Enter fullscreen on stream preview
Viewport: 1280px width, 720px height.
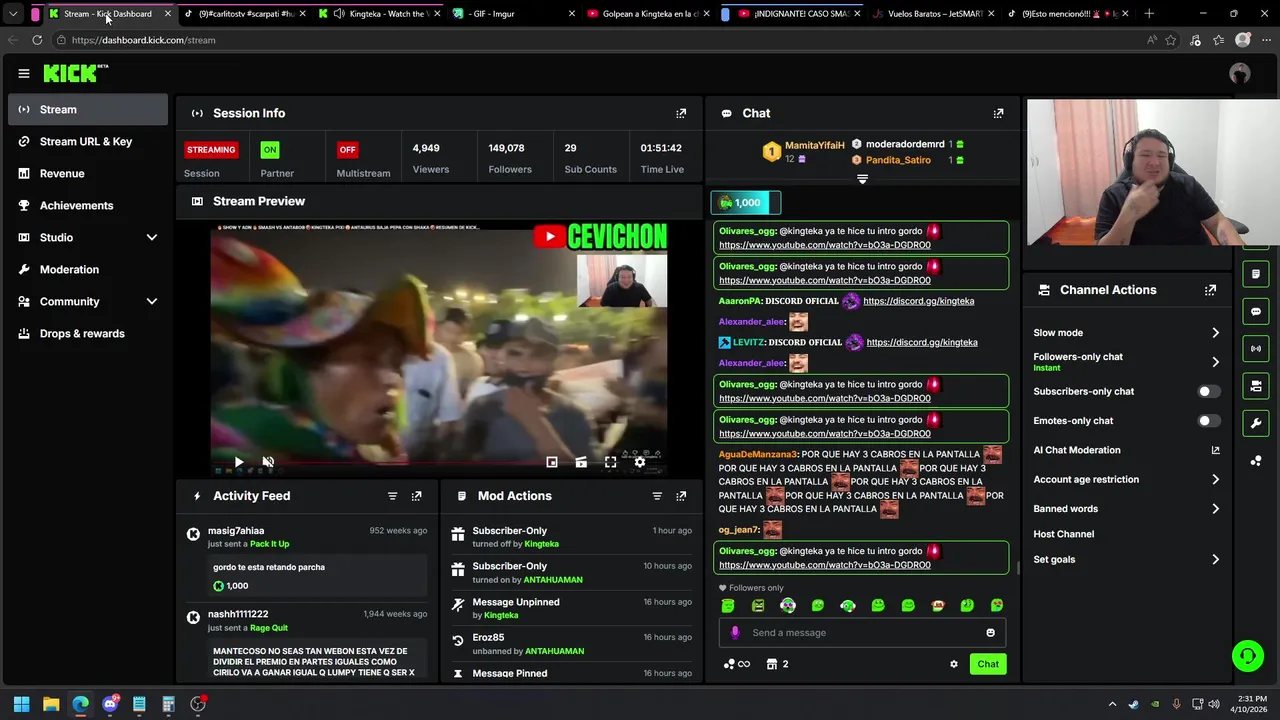tap(610, 462)
